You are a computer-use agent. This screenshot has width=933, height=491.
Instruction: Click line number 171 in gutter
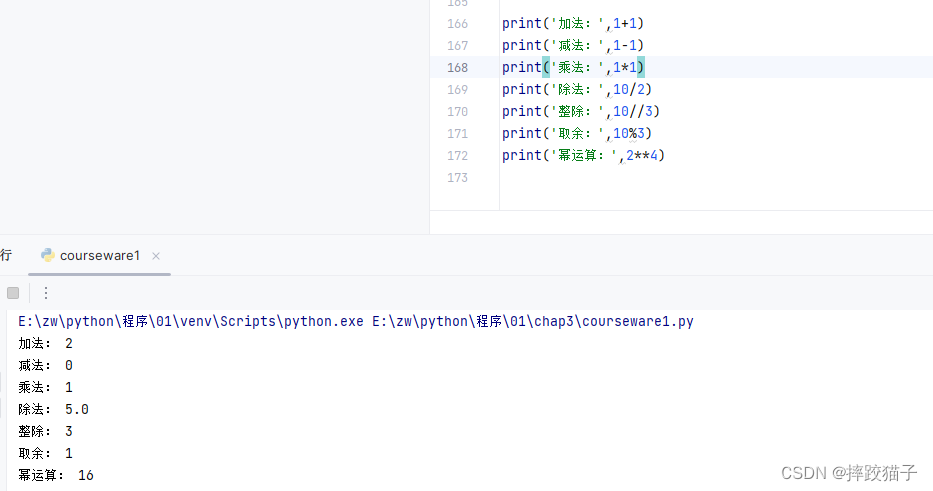(458, 134)
